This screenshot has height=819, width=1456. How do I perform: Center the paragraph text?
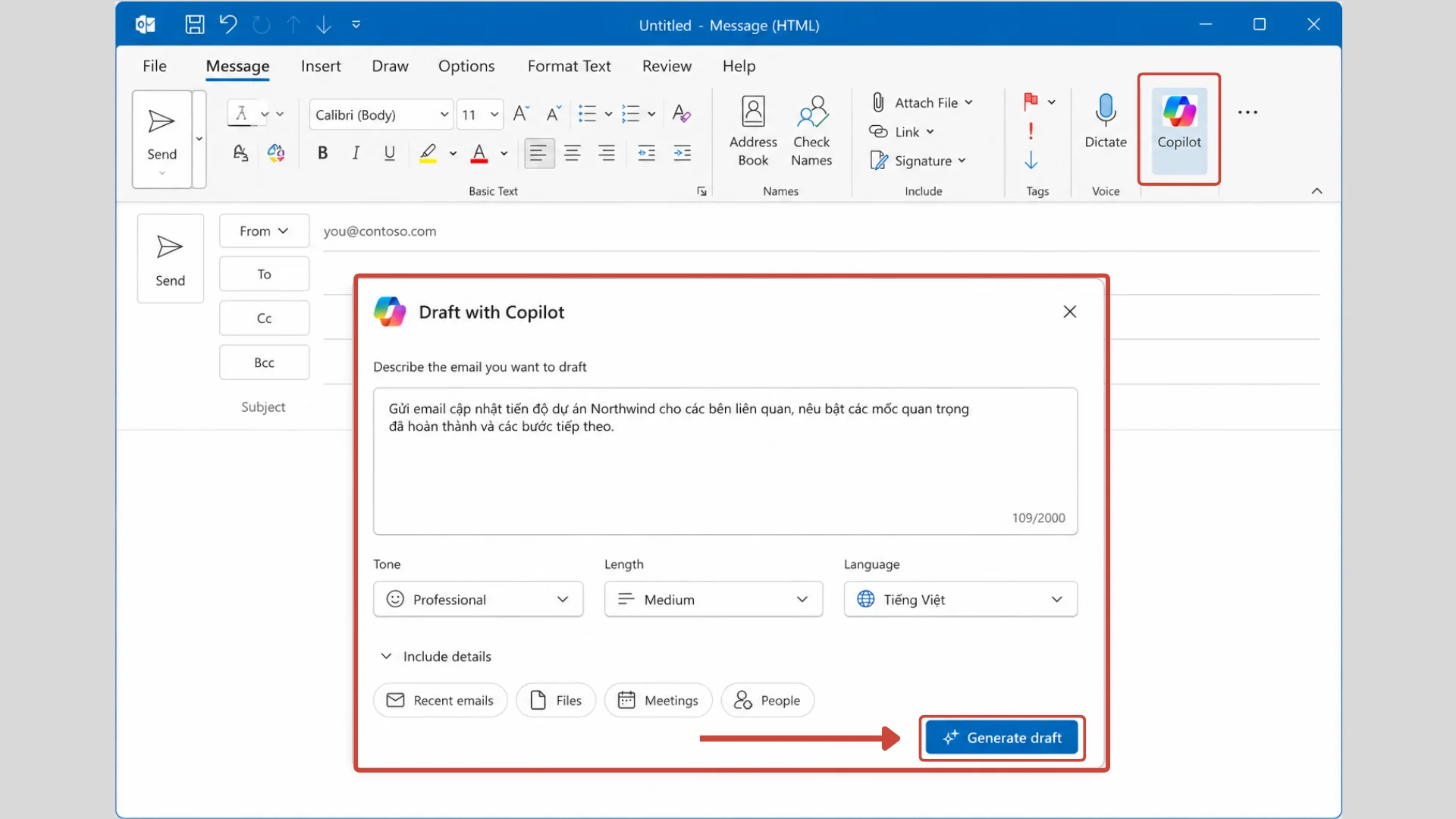click(x=573, y=153)
